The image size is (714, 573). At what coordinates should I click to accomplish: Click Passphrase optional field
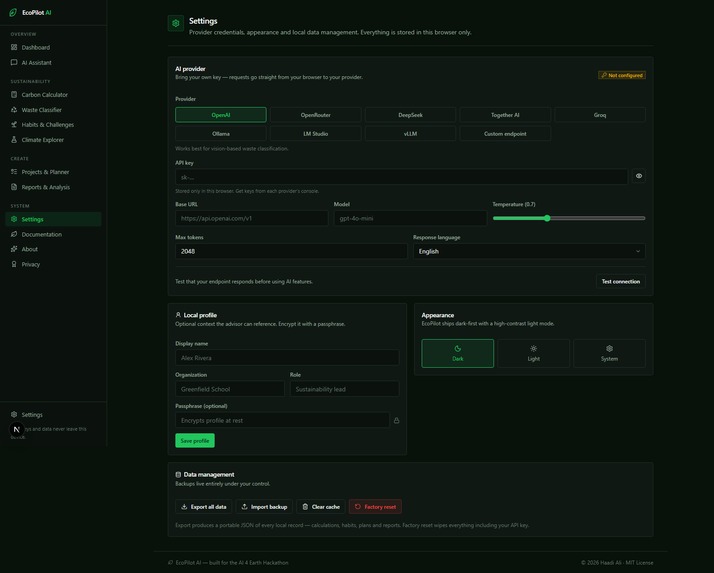[x=282, y=420]
